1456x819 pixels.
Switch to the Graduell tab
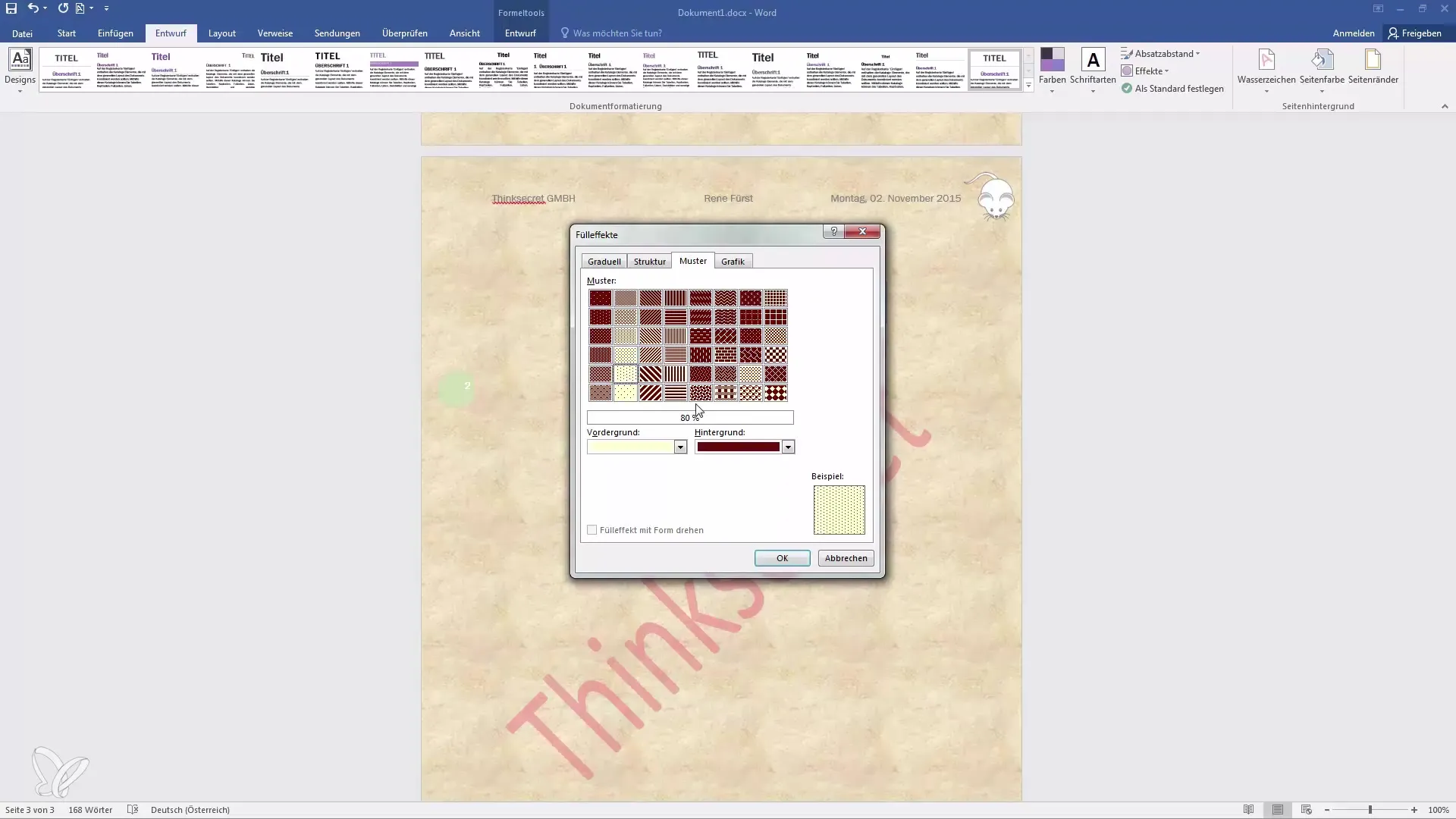click(x=604, y=262)
